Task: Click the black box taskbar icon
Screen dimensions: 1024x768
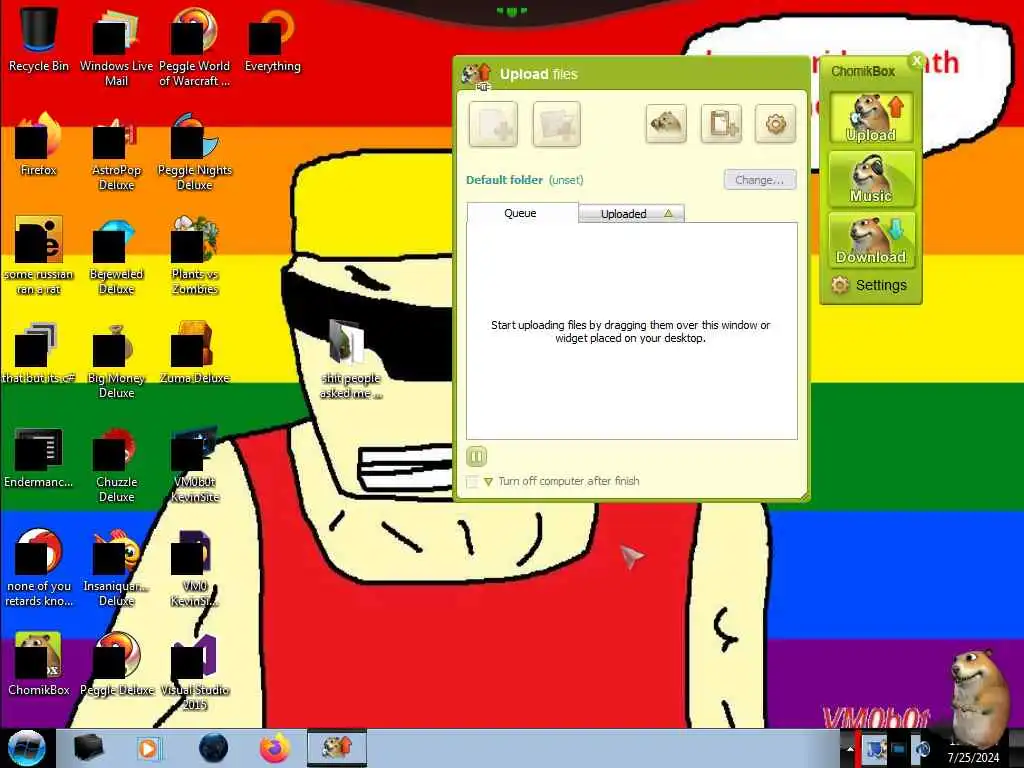Action: click(x=88, y=748)
